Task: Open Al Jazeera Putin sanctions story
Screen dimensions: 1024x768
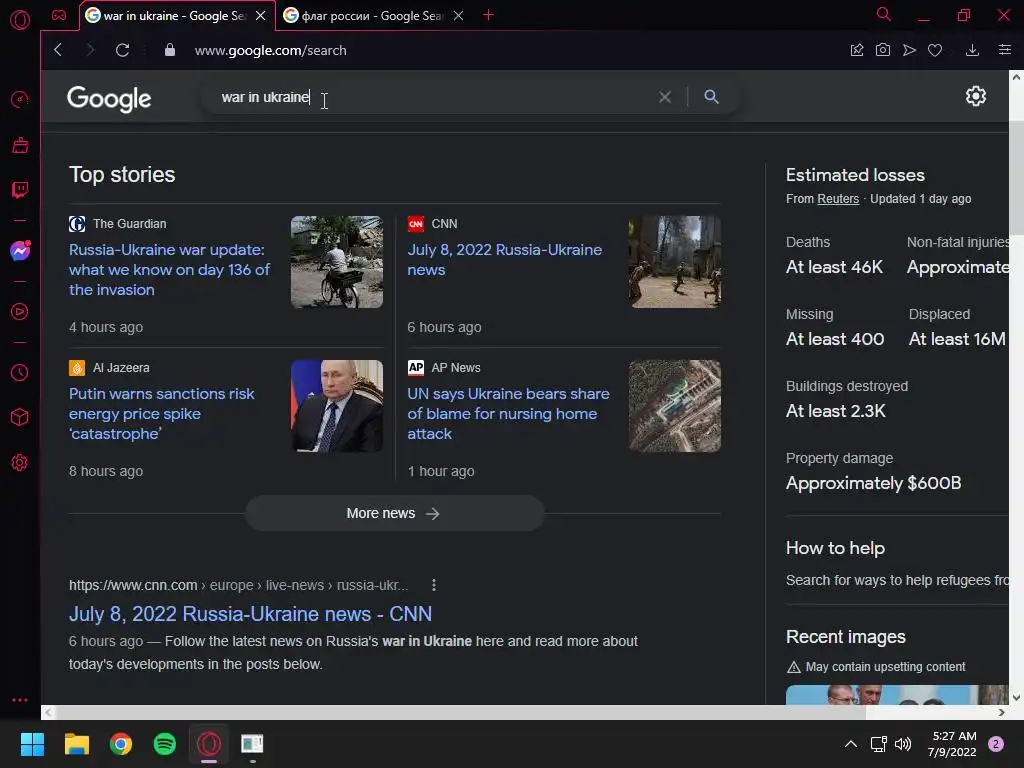Action: tap(161, 413)
